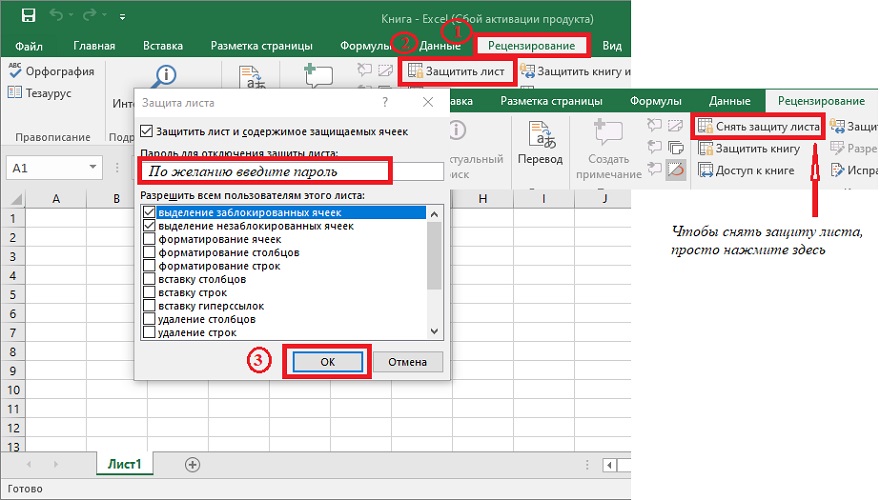Open the Данные tab in the right ribbon snippet
The width and height of the screenshot is (880, 500).
point(730,102)
